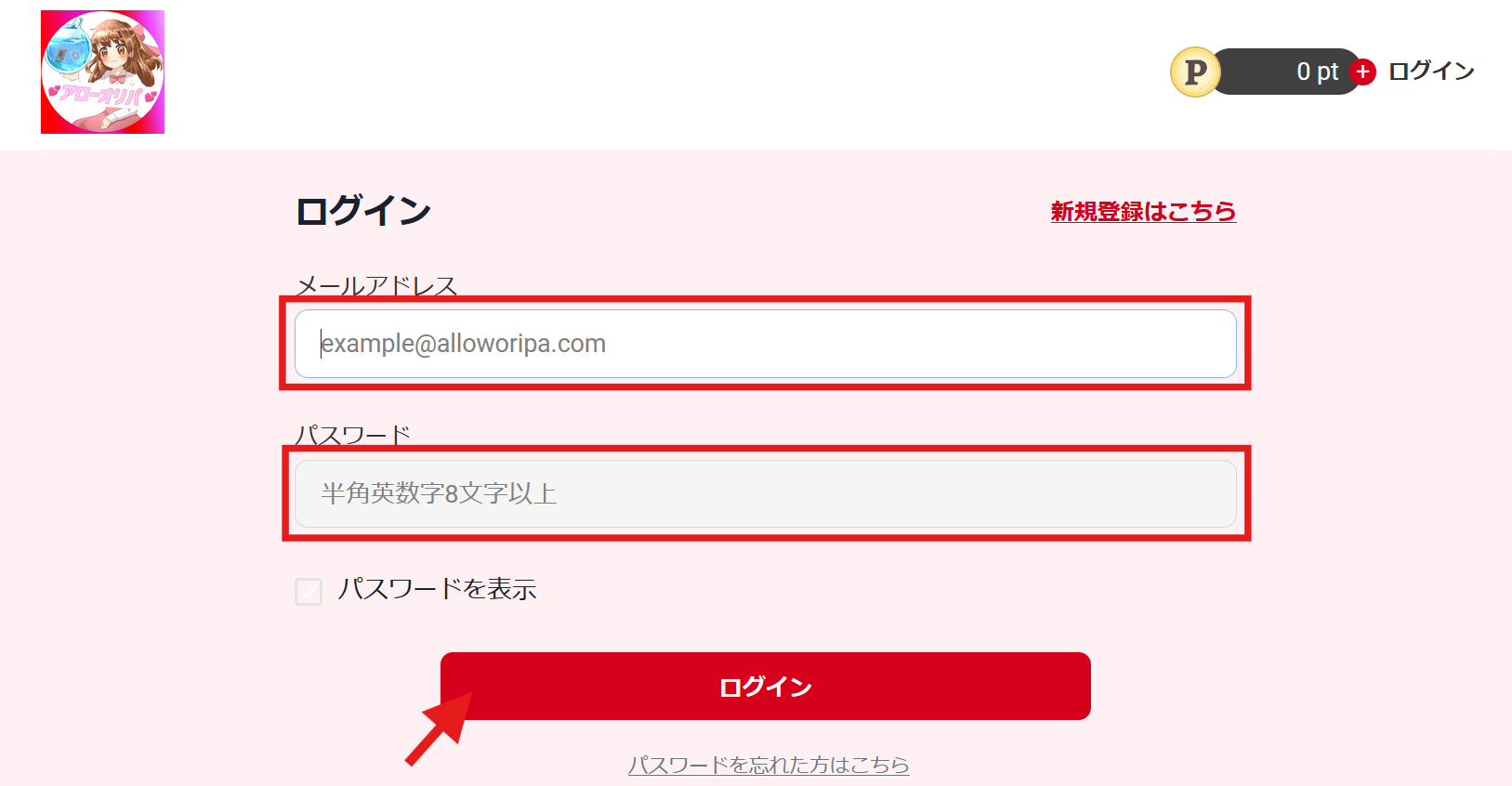Focus the メールアドレス email input field
The width and height of the screenshot is (1512, 786).
pos(765,344)
